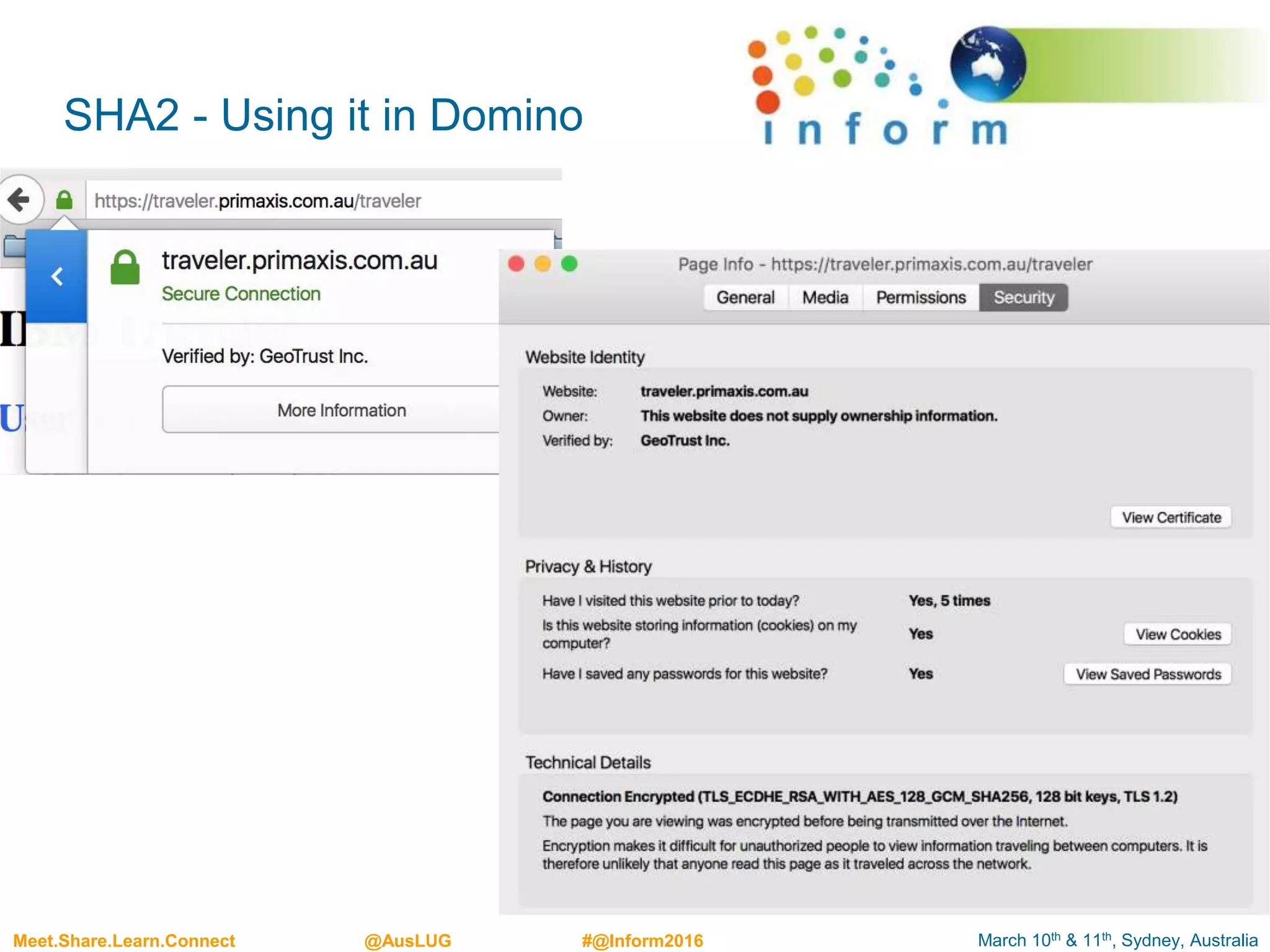Image resolution: width=1270 pixels, height=952 pixels.
Task: Click the URL address field
Action: click(x=324, y=201)
